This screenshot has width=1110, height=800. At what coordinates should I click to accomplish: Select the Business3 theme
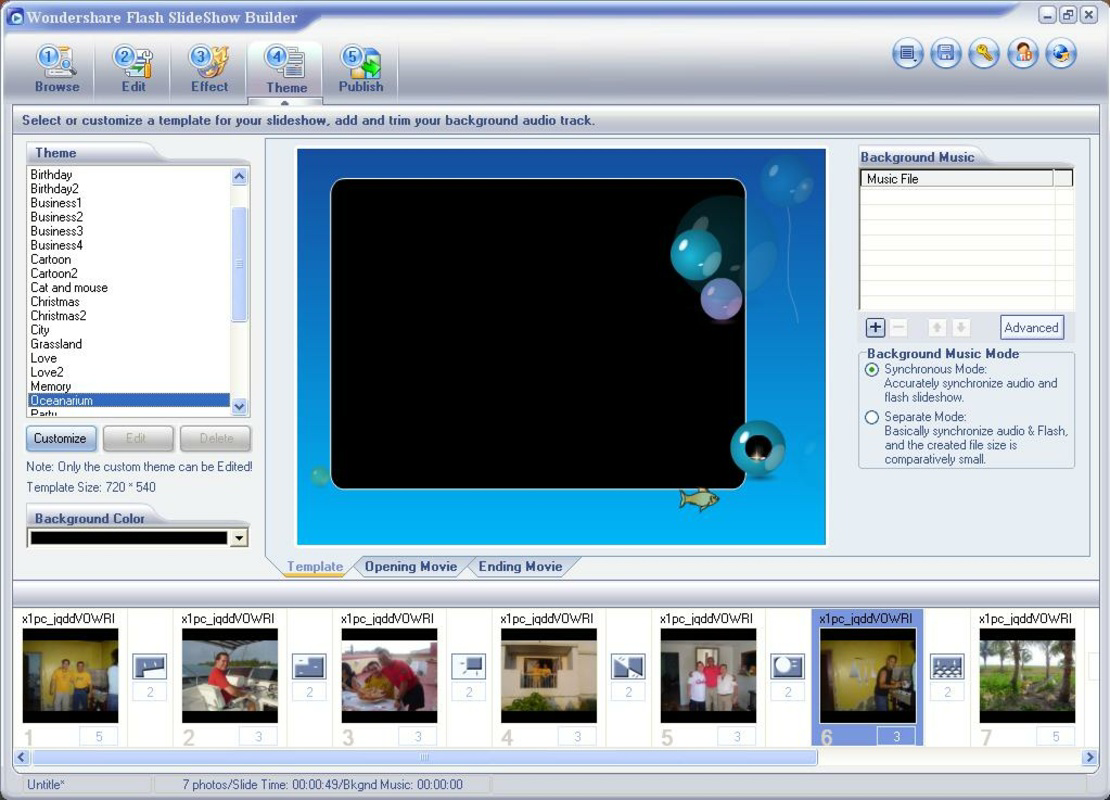tap(129, 231)
